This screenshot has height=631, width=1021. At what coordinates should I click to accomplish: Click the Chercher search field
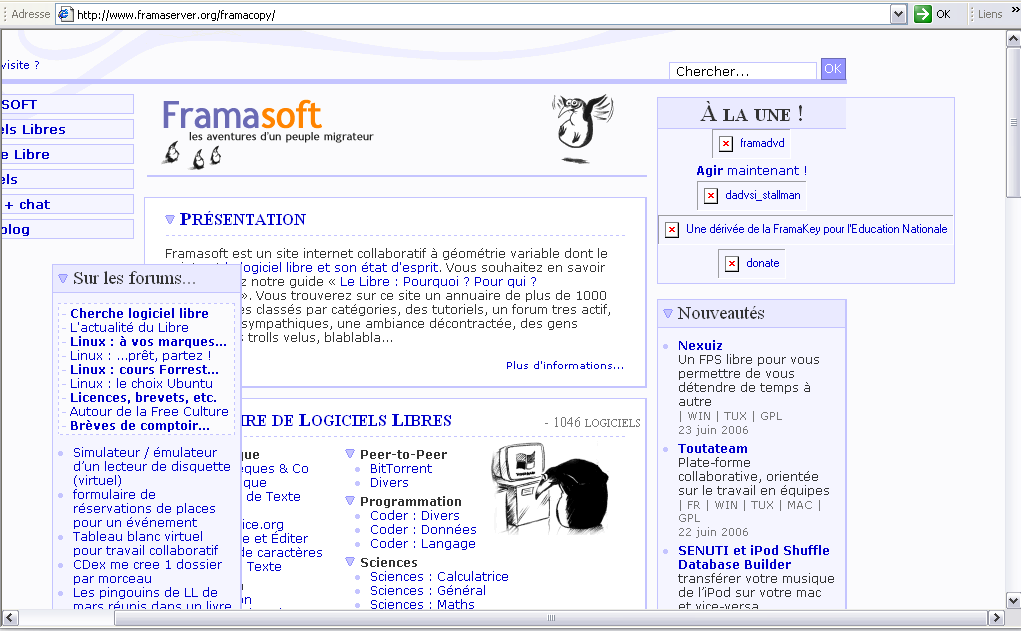(743, 70)
